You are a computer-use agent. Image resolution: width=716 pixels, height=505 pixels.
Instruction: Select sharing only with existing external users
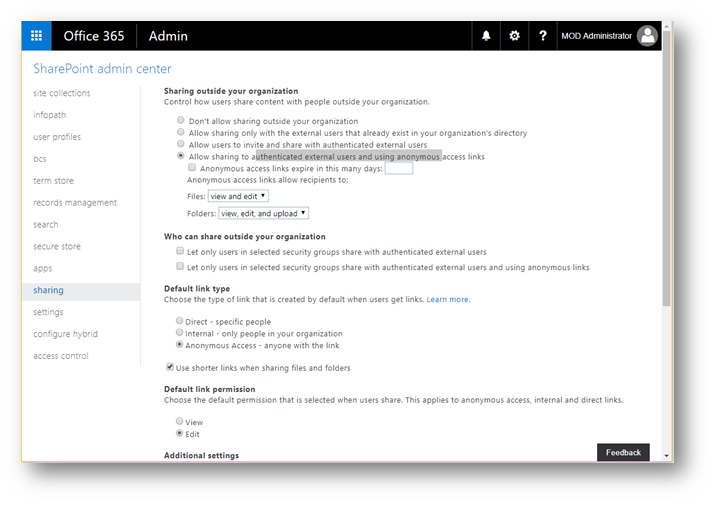click(x=181, y=132)
